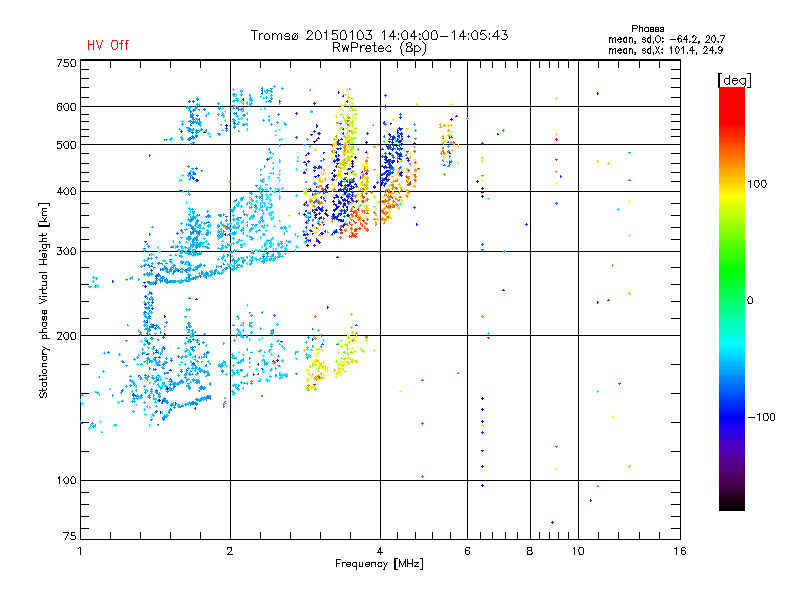
Task: Click the y-axis tick label '75'
Action: (x=70, y=536)
